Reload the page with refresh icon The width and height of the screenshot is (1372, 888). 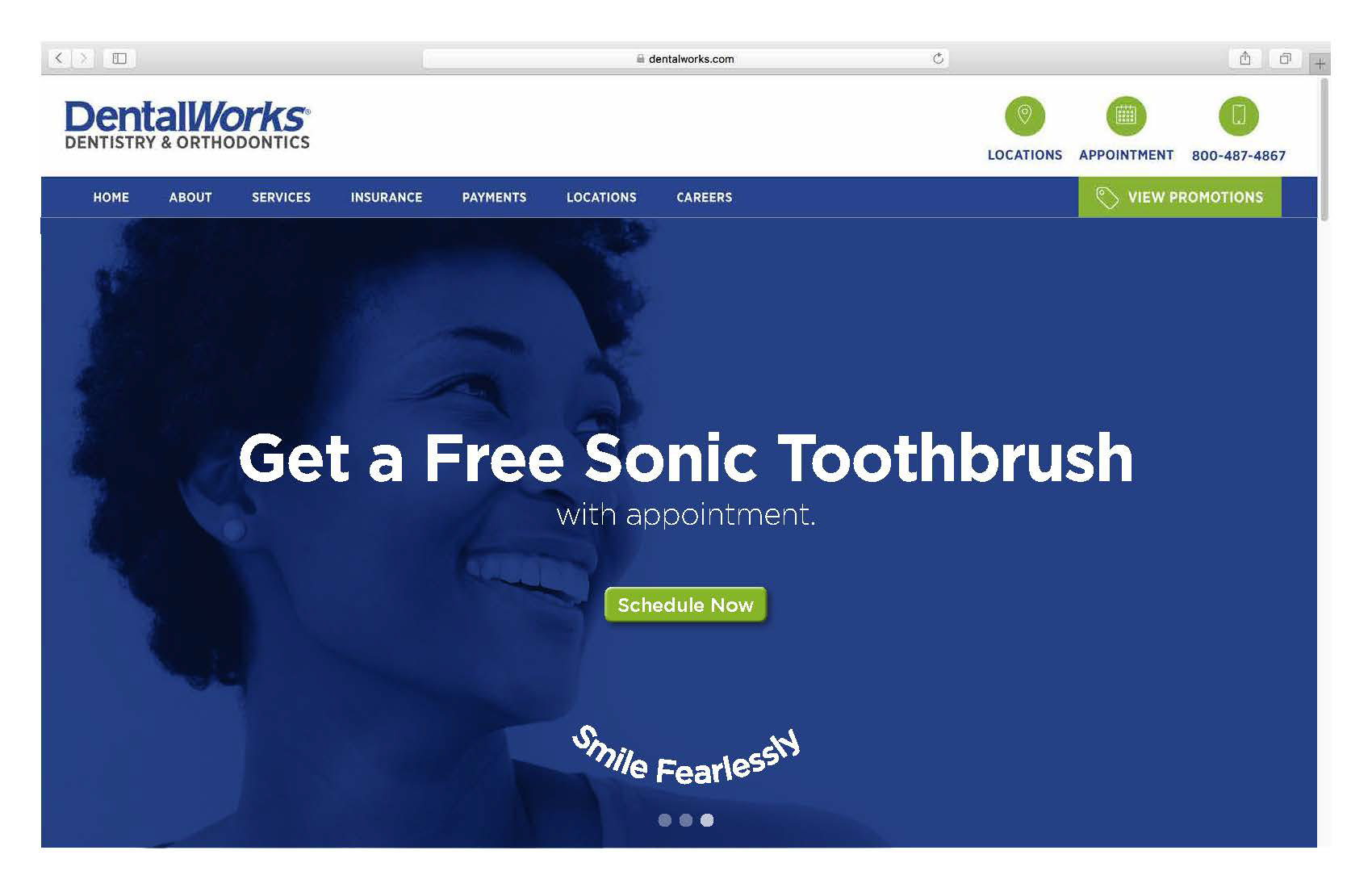938,58
